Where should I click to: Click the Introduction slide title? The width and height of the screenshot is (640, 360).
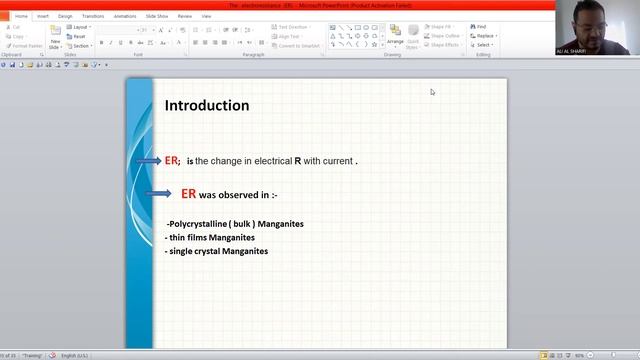point(207,105)
